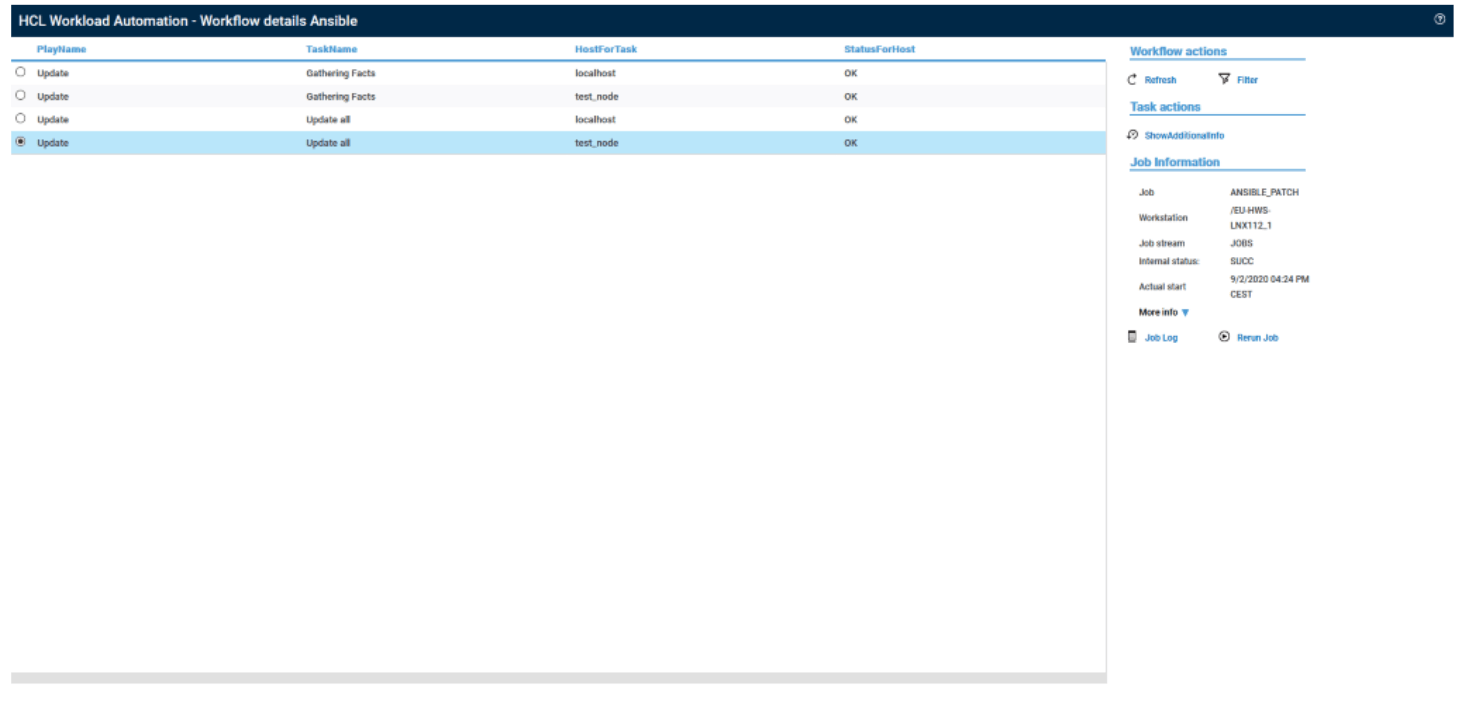The height and width of the screenshot is (718, 1468).
Task: Click the Job Log link text
Action: pos(1161,338)
